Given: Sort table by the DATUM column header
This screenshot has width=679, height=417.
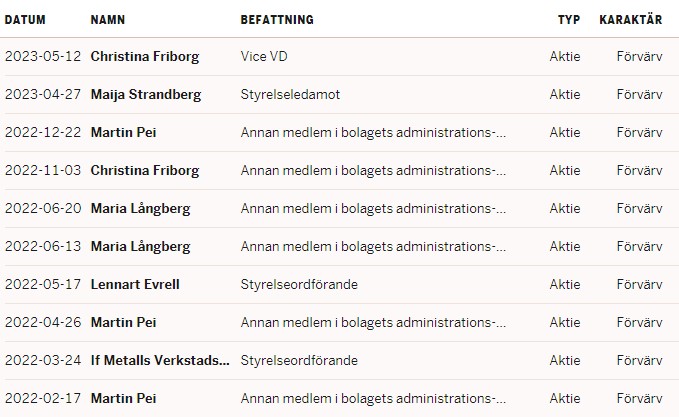Looking at the screenshot, I should (25, 20).
